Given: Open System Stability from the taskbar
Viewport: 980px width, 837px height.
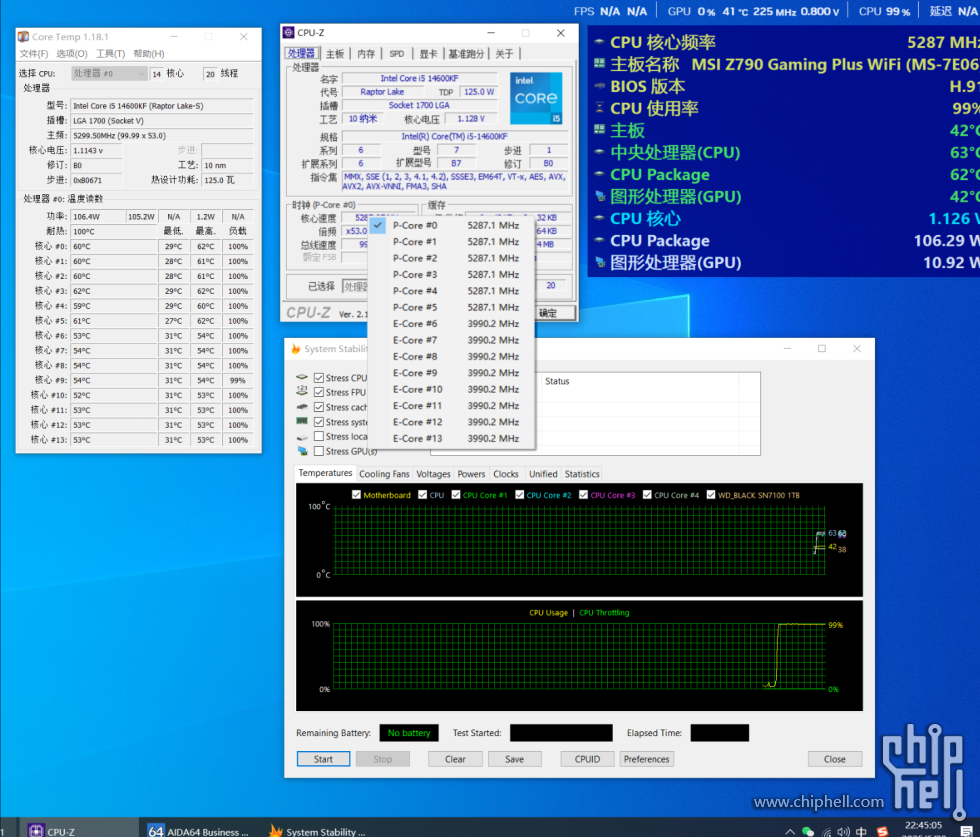Looking at the screenshot, I should click(x=276, y=831).
